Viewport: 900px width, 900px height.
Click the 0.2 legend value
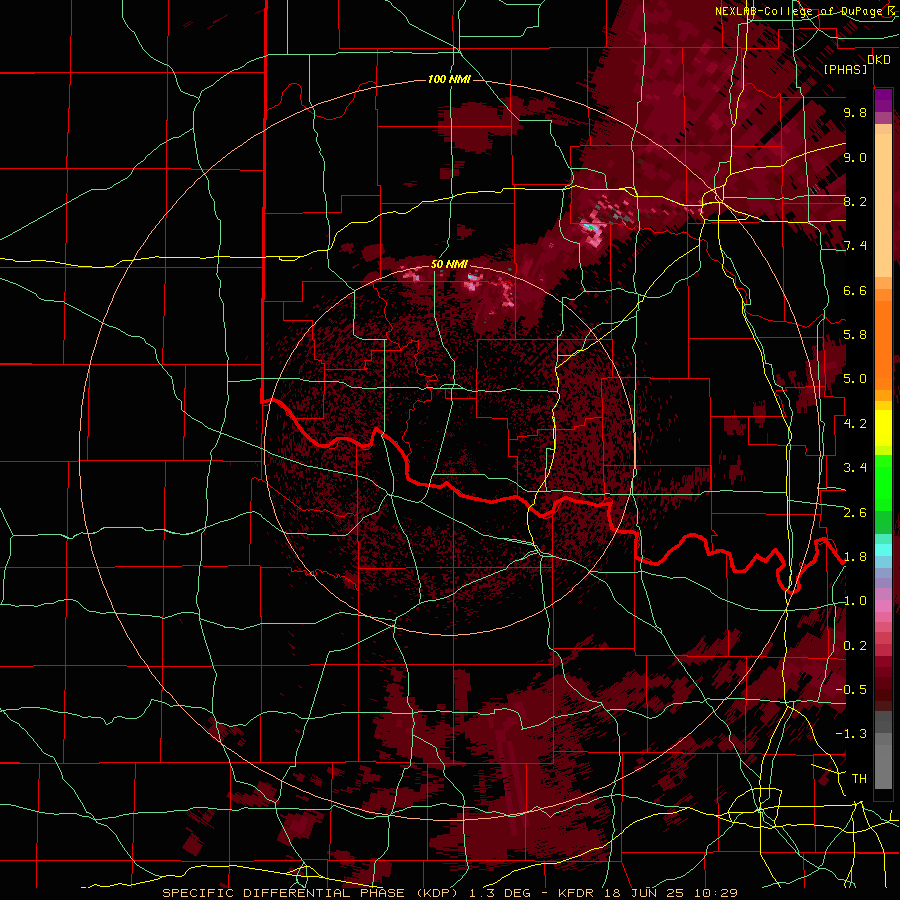pyautogui.click(x=855, y=646)
